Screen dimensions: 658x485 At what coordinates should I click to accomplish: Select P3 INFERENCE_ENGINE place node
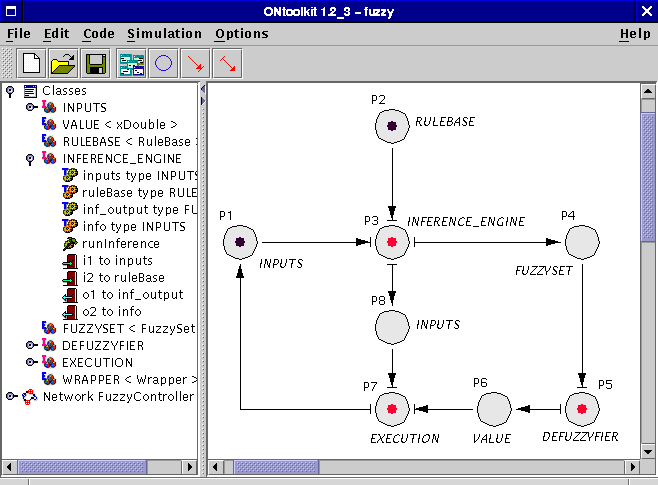392,242
